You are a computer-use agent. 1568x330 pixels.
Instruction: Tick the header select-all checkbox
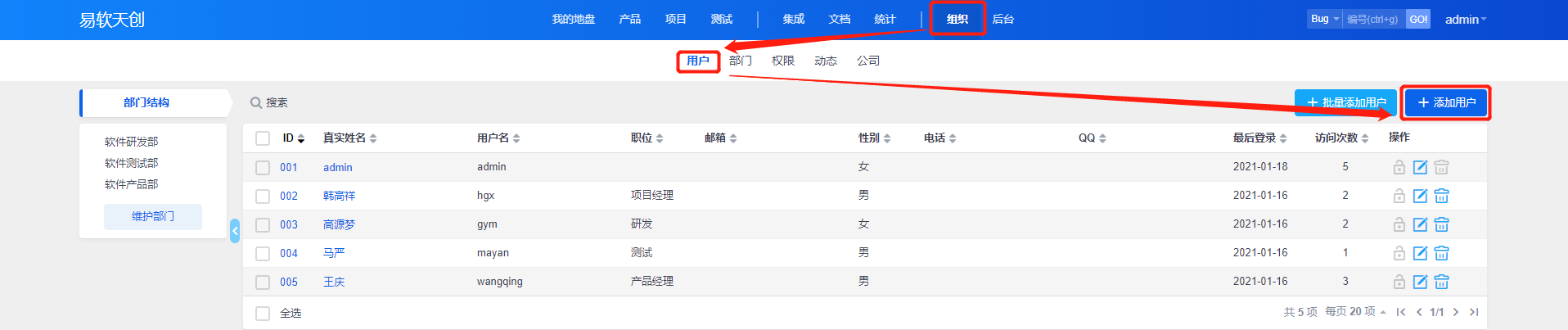coord(263,138)
